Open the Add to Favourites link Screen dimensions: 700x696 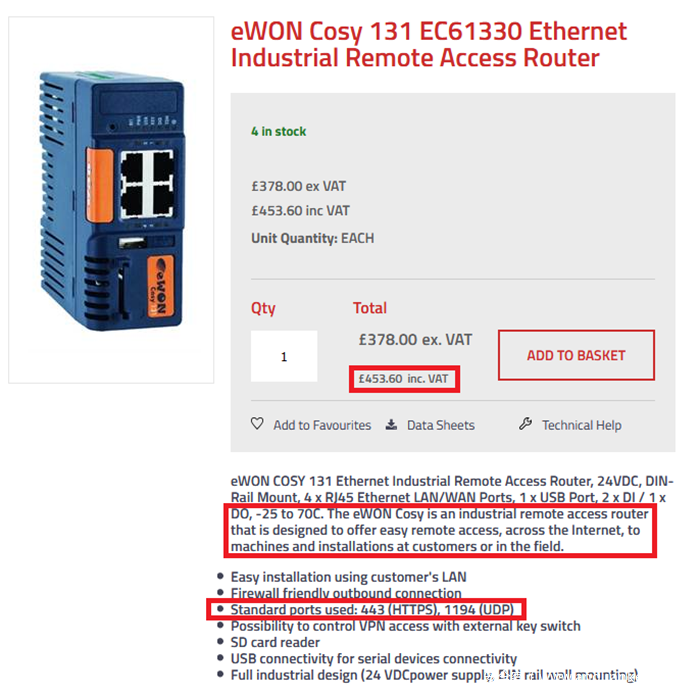pyautogui.click(x=322, y=425)
